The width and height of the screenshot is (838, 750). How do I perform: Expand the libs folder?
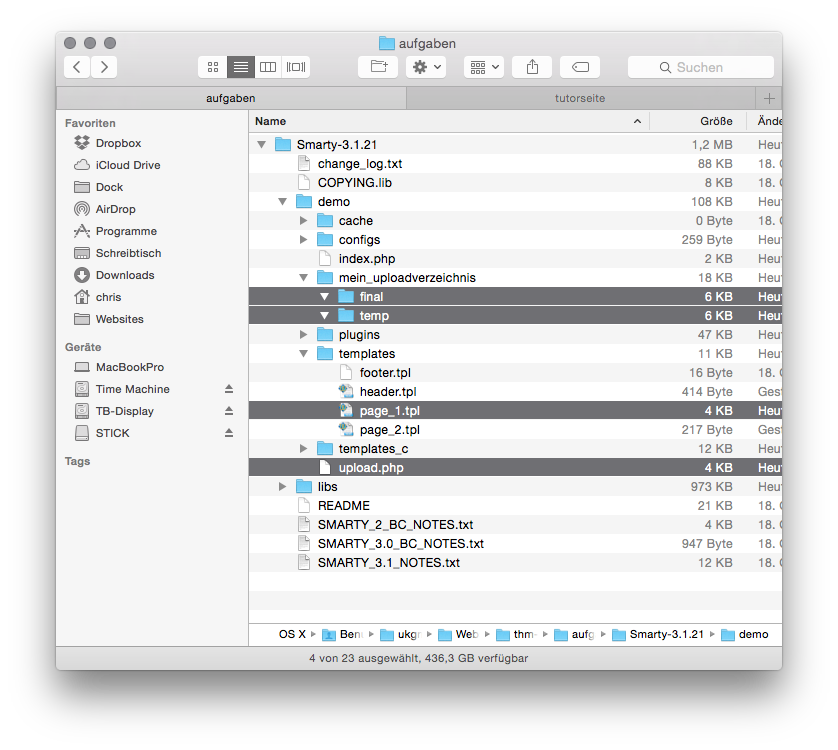point(283,486)
